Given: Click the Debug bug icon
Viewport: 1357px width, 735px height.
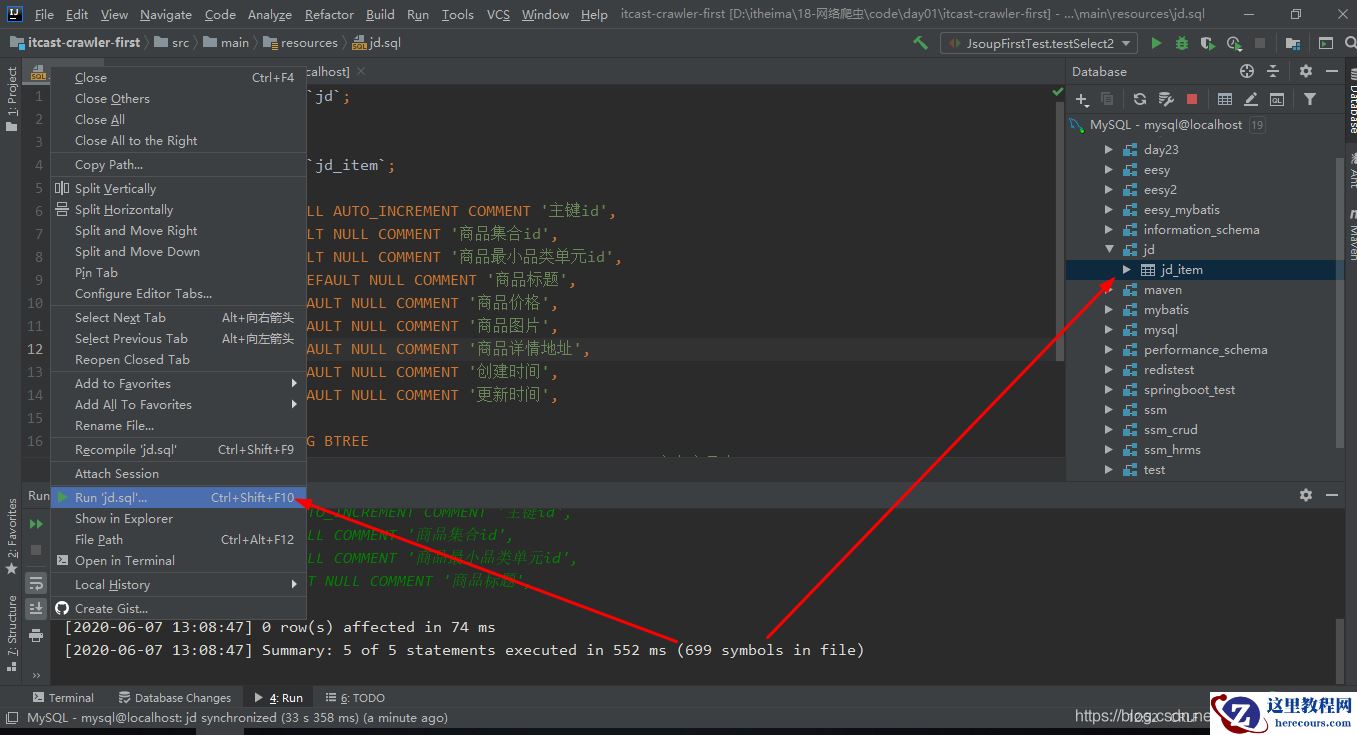Looking at the screenshot, I should (1182, 43).
